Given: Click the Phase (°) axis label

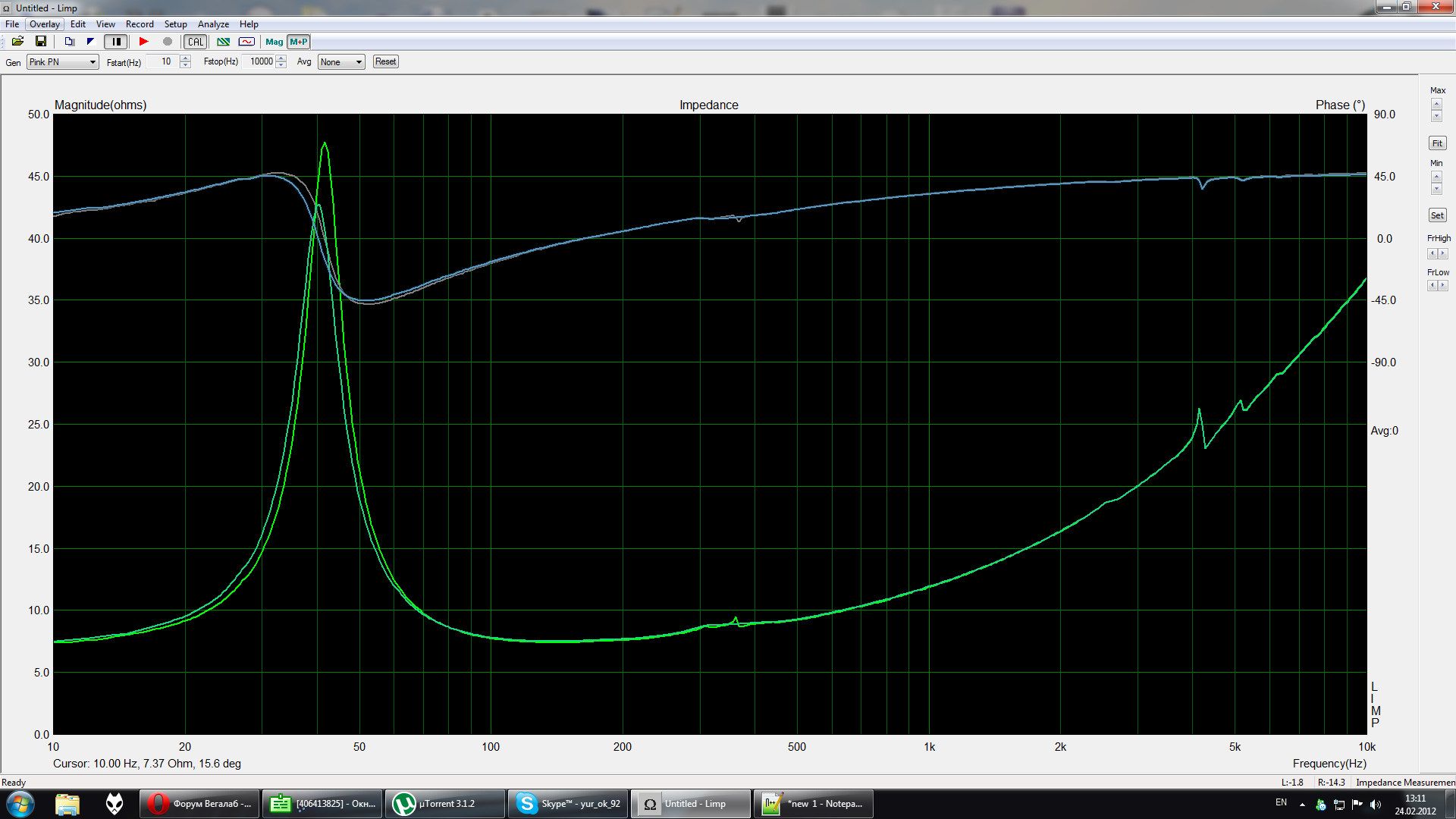Looking at the screenshot, I should (1340, 105).
